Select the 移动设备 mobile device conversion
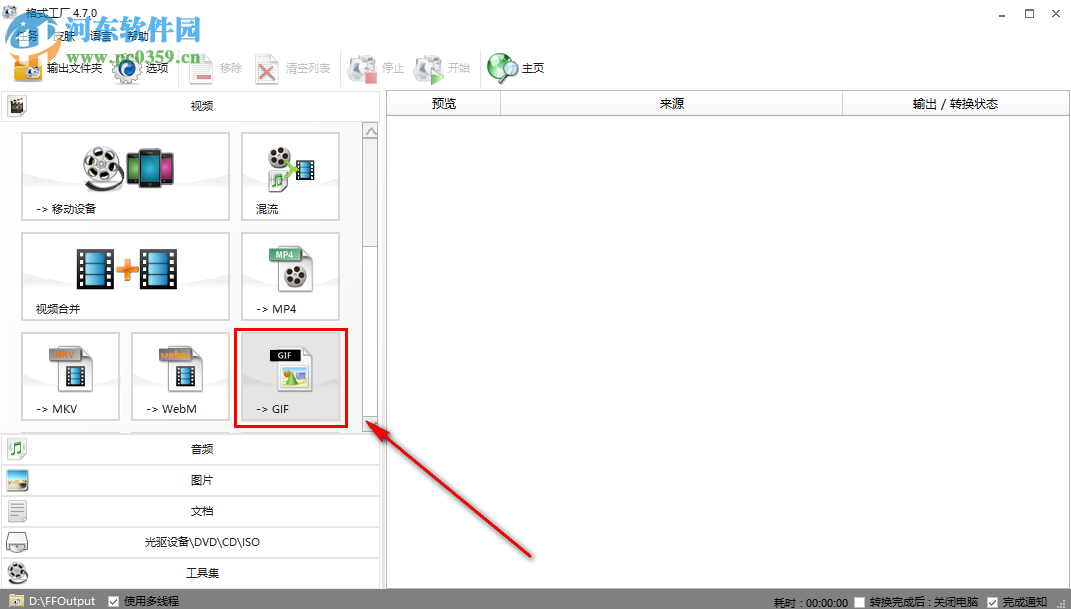The image size is (1071, 609). tap(126, 176)
